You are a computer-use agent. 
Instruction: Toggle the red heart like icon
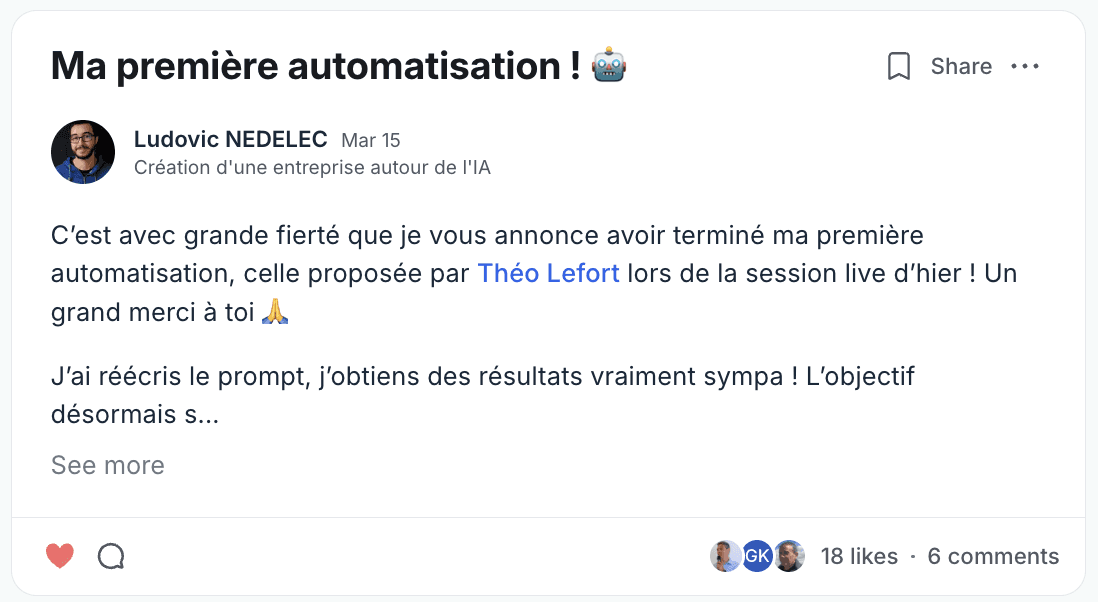[60, 556]
